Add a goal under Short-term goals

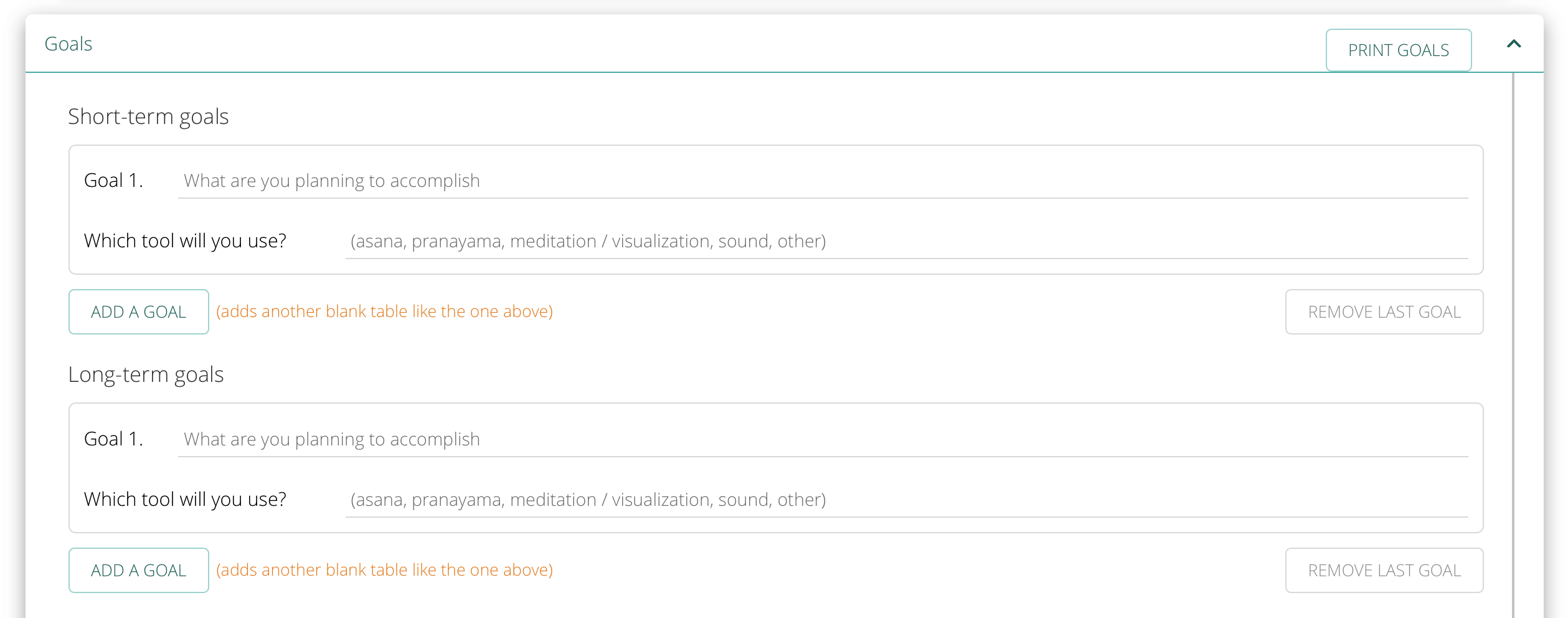coord(139,311)
